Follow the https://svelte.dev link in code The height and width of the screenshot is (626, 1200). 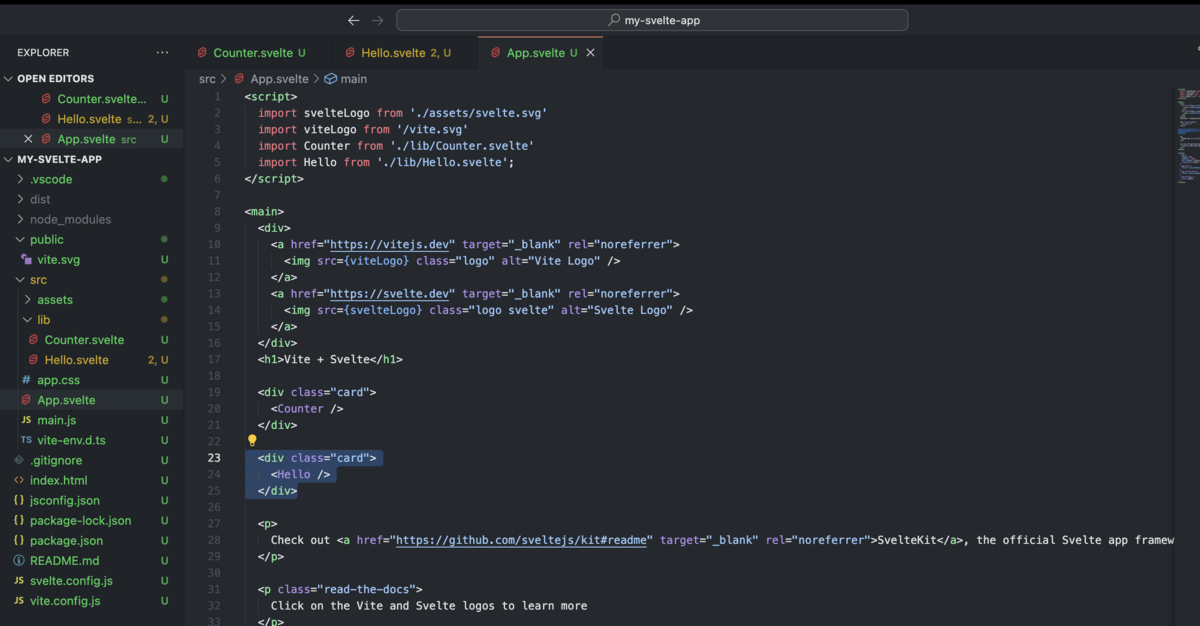(x=392, y=293)
